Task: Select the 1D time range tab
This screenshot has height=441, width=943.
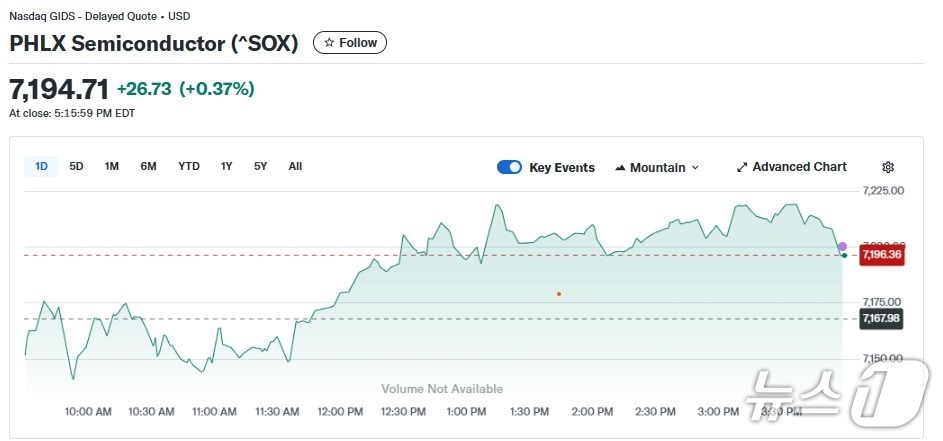Action: (41, 166)
